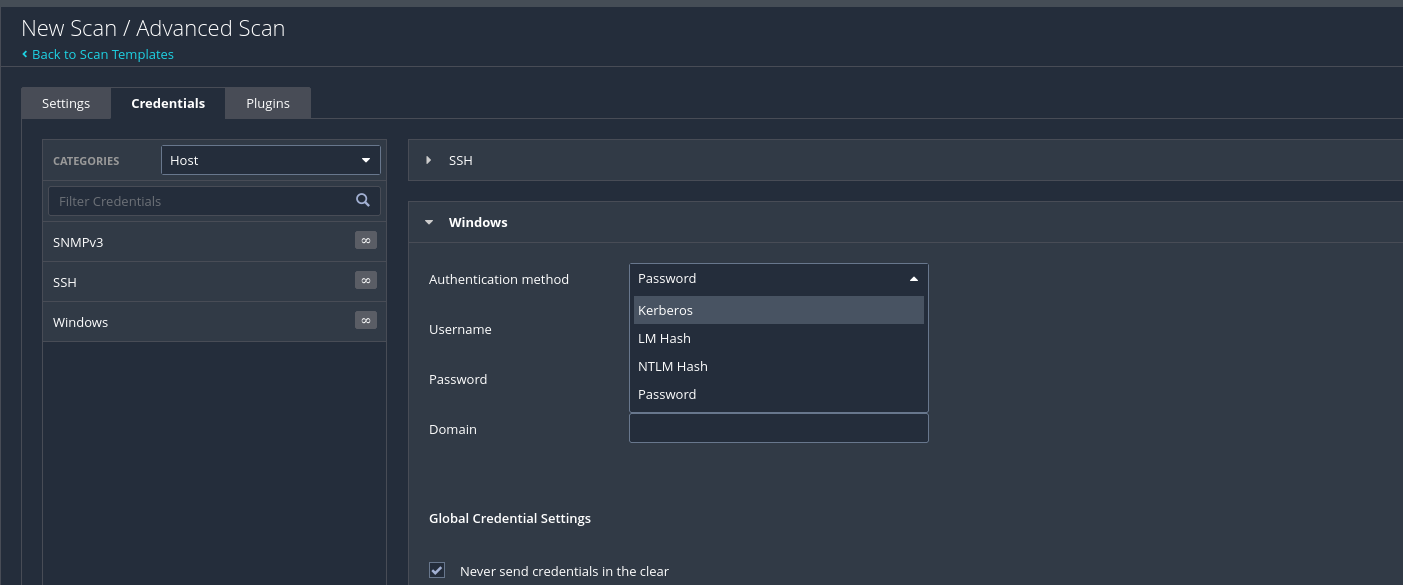
Task: Uncheck Never send credentials in the clear
Action: pos(437,570)
